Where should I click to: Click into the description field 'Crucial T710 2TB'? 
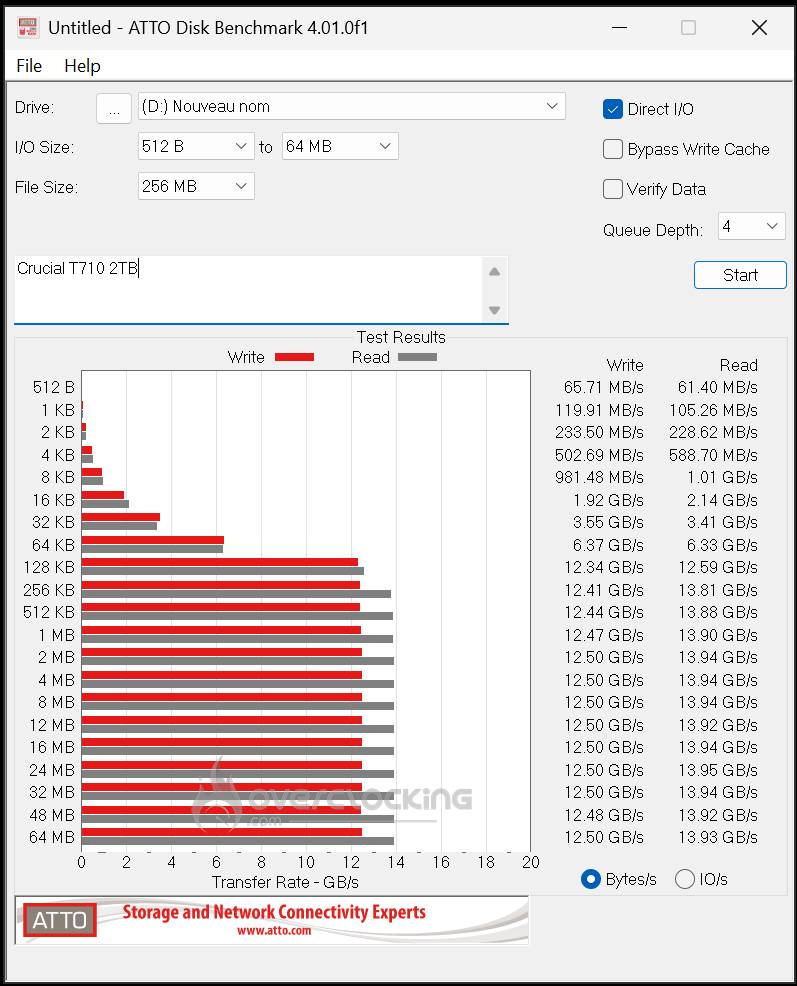(x=248, y=289)
